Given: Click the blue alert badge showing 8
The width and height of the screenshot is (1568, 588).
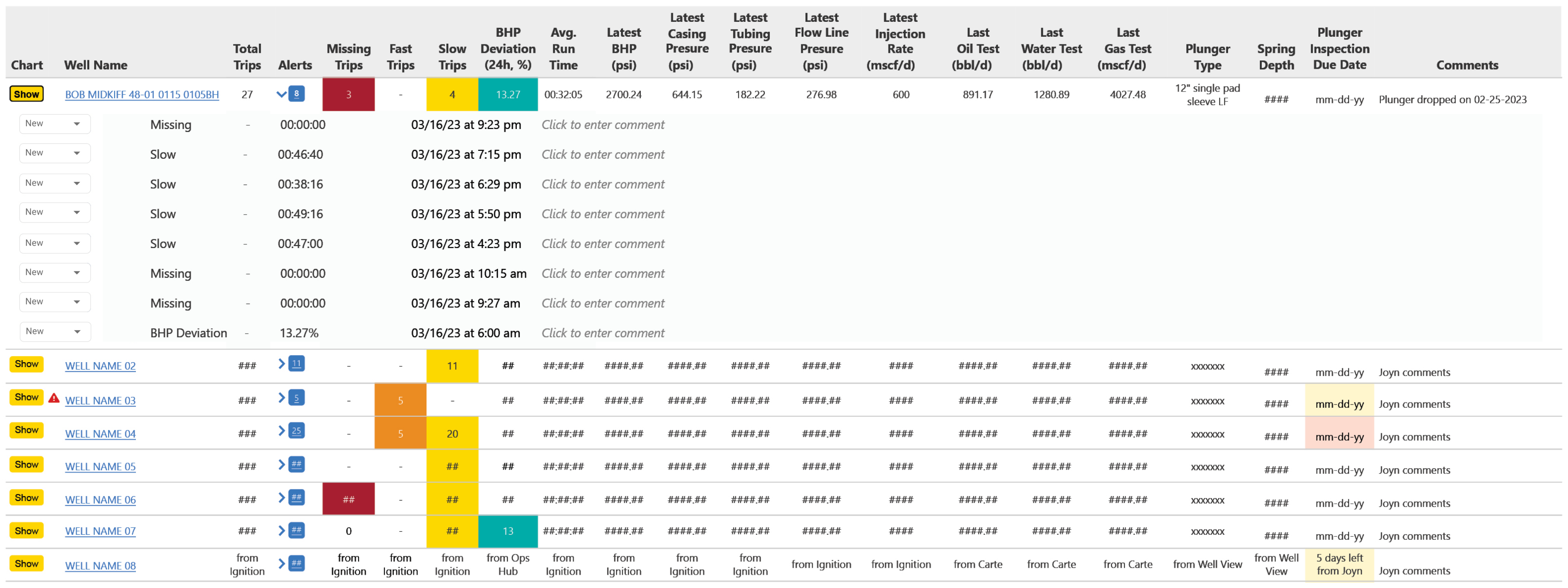Looking at the screenshot, I should tap(296, 94).
